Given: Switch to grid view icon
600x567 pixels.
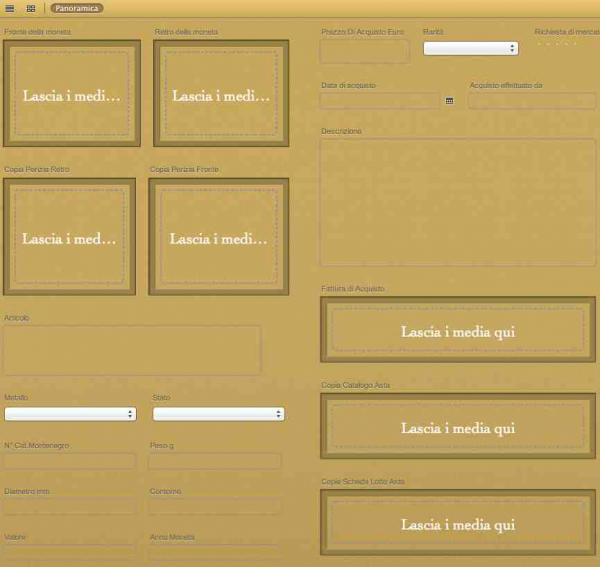Looking at the screenshot, I should [x=31, y=8].
